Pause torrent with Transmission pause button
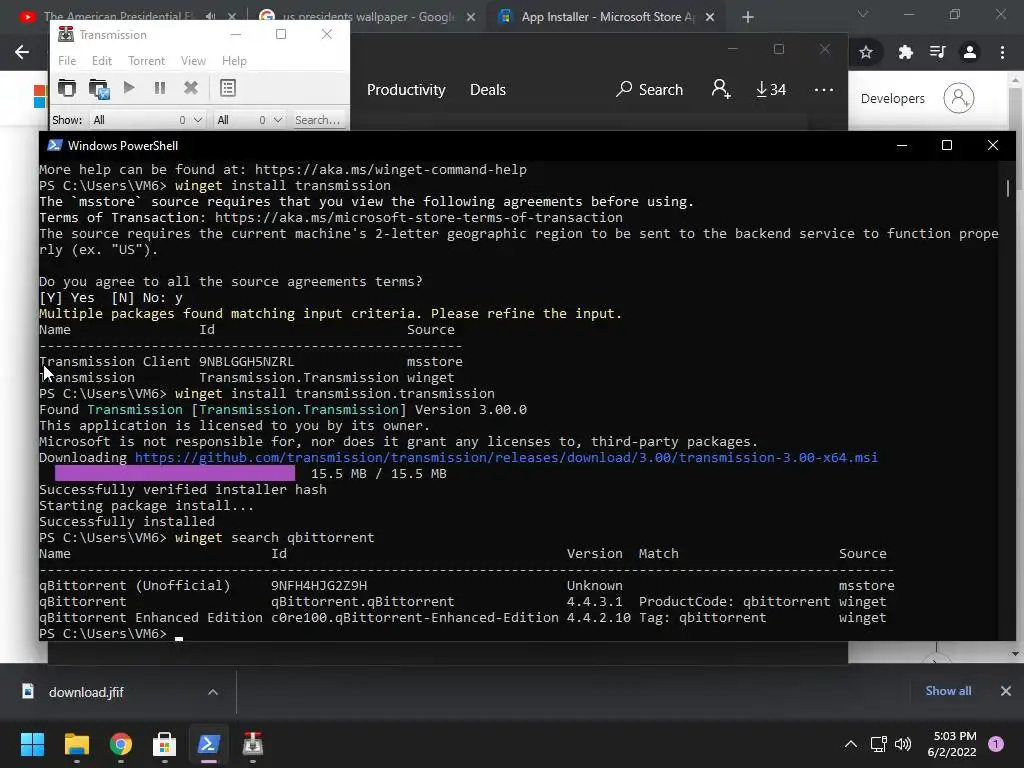Screen dimensions: 1024x768 click(159, 88)
